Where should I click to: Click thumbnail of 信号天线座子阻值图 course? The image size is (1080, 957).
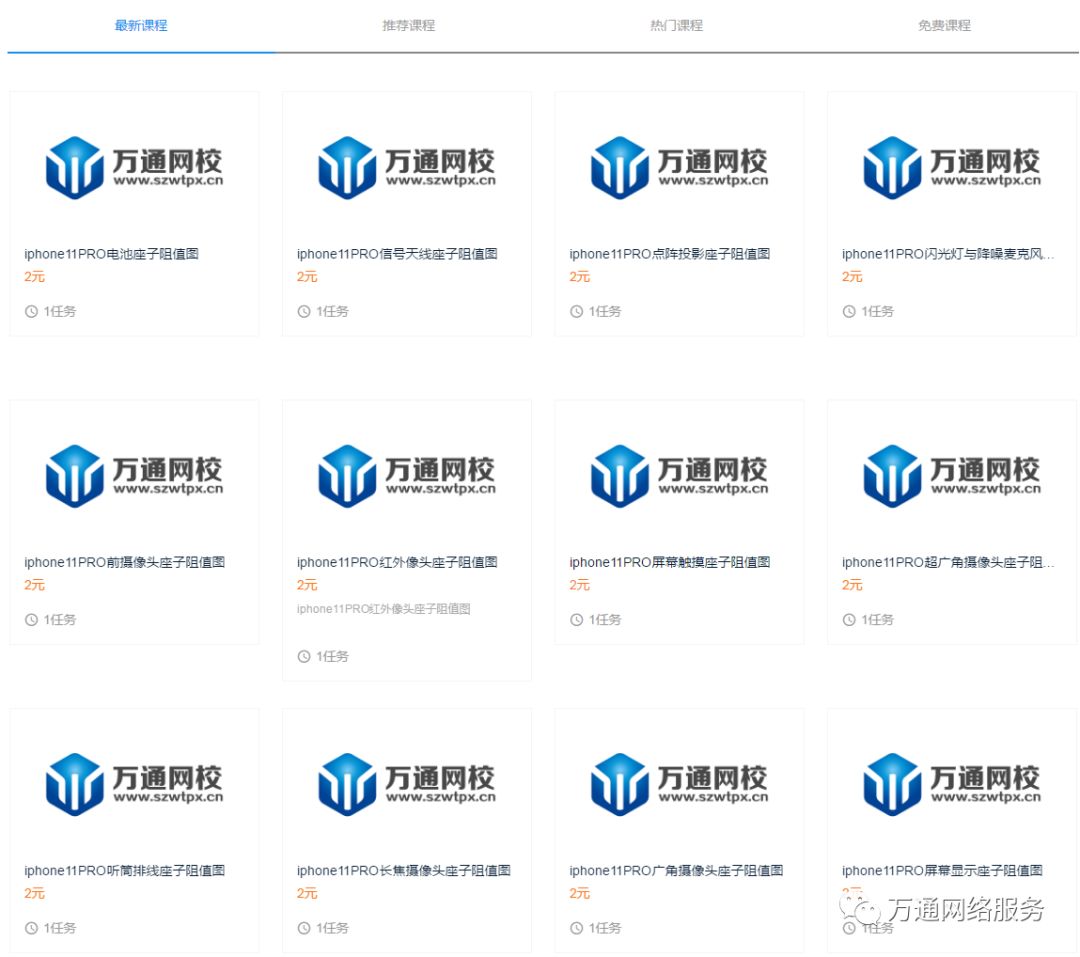pyautogui.click(x=407, y=167)
